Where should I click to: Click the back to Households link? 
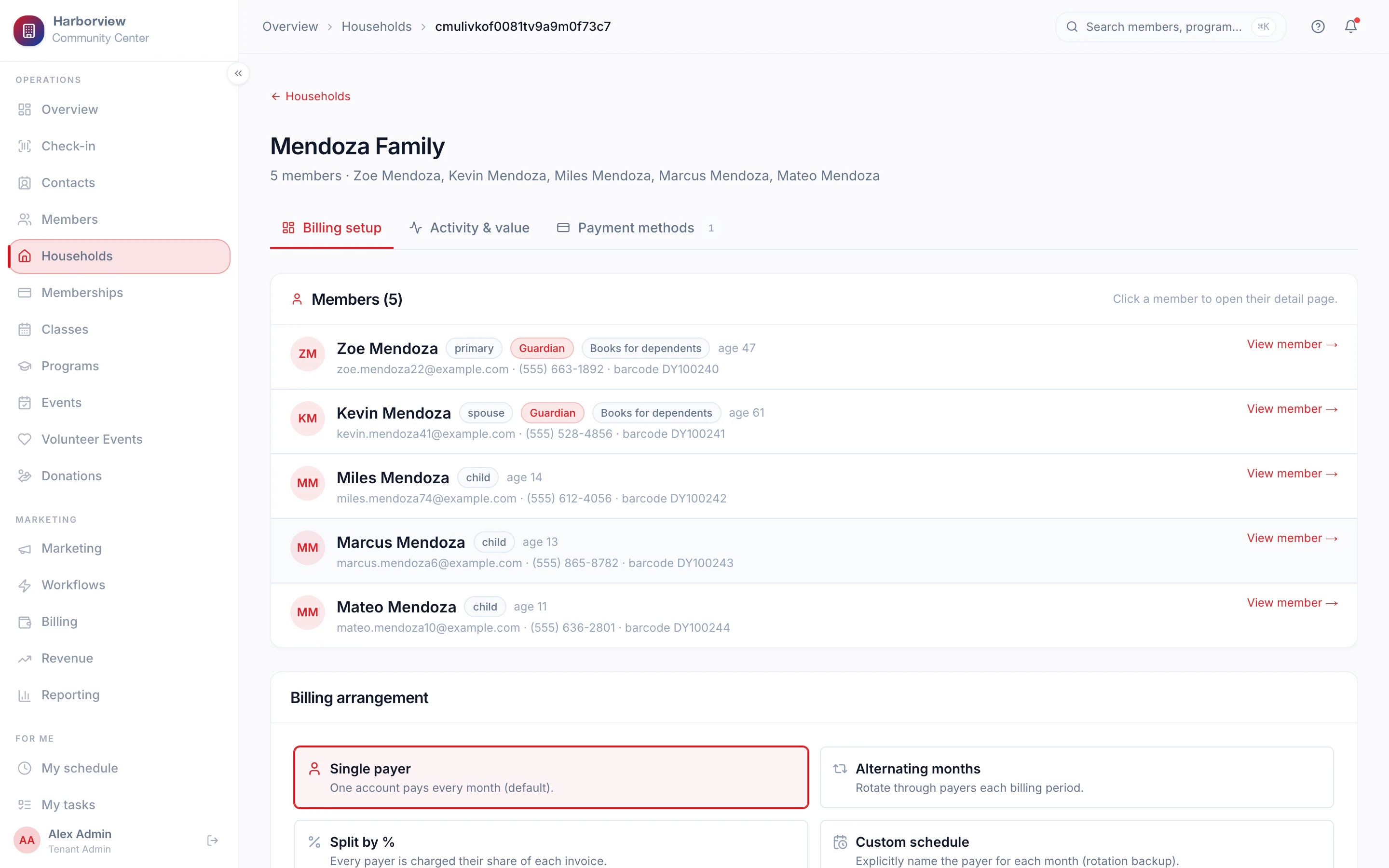tap(311, 96)
